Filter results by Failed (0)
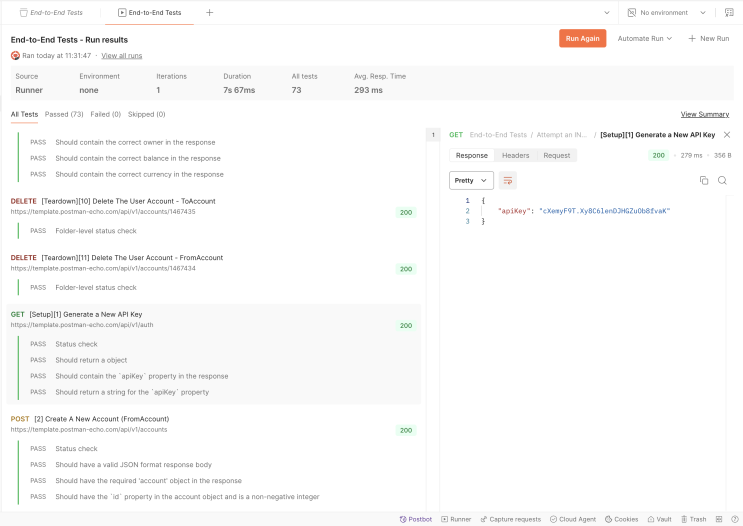 (x=106, y=114)
